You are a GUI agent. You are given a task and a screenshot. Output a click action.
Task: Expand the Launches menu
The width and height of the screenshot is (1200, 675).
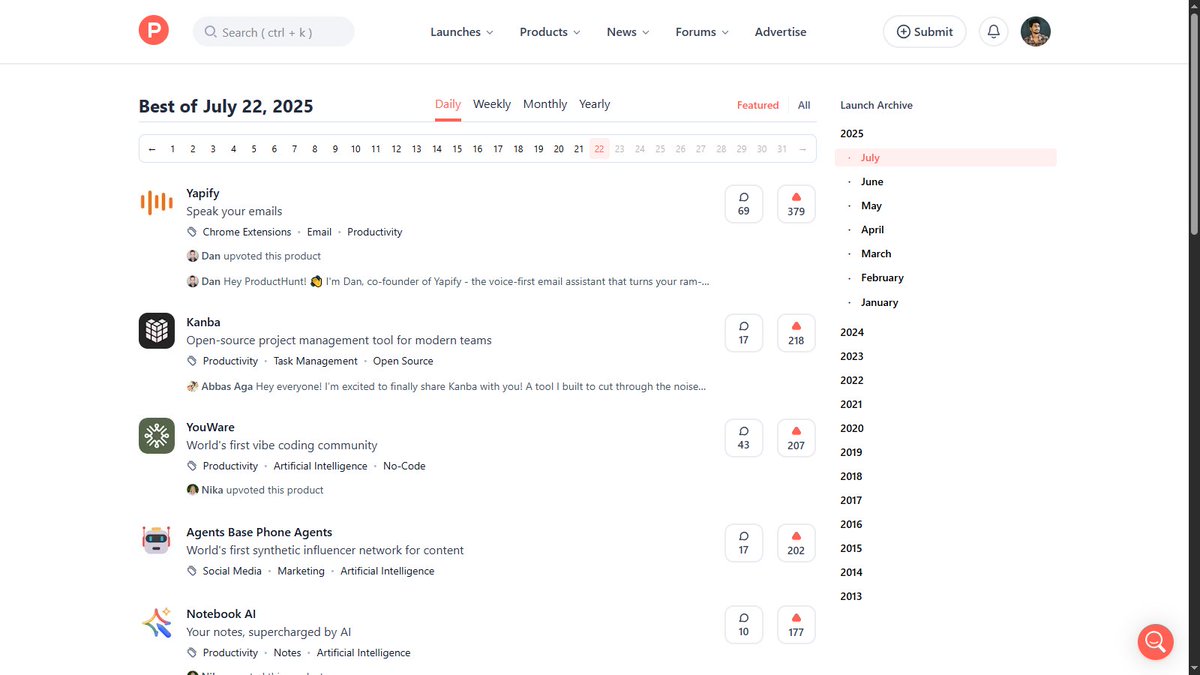[462, 32]
